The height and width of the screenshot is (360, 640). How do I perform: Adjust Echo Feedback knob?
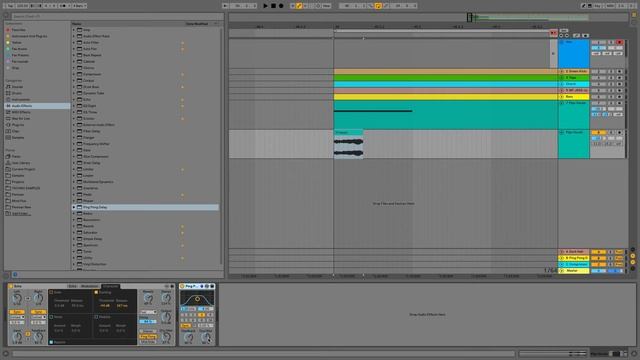(38, 337)
